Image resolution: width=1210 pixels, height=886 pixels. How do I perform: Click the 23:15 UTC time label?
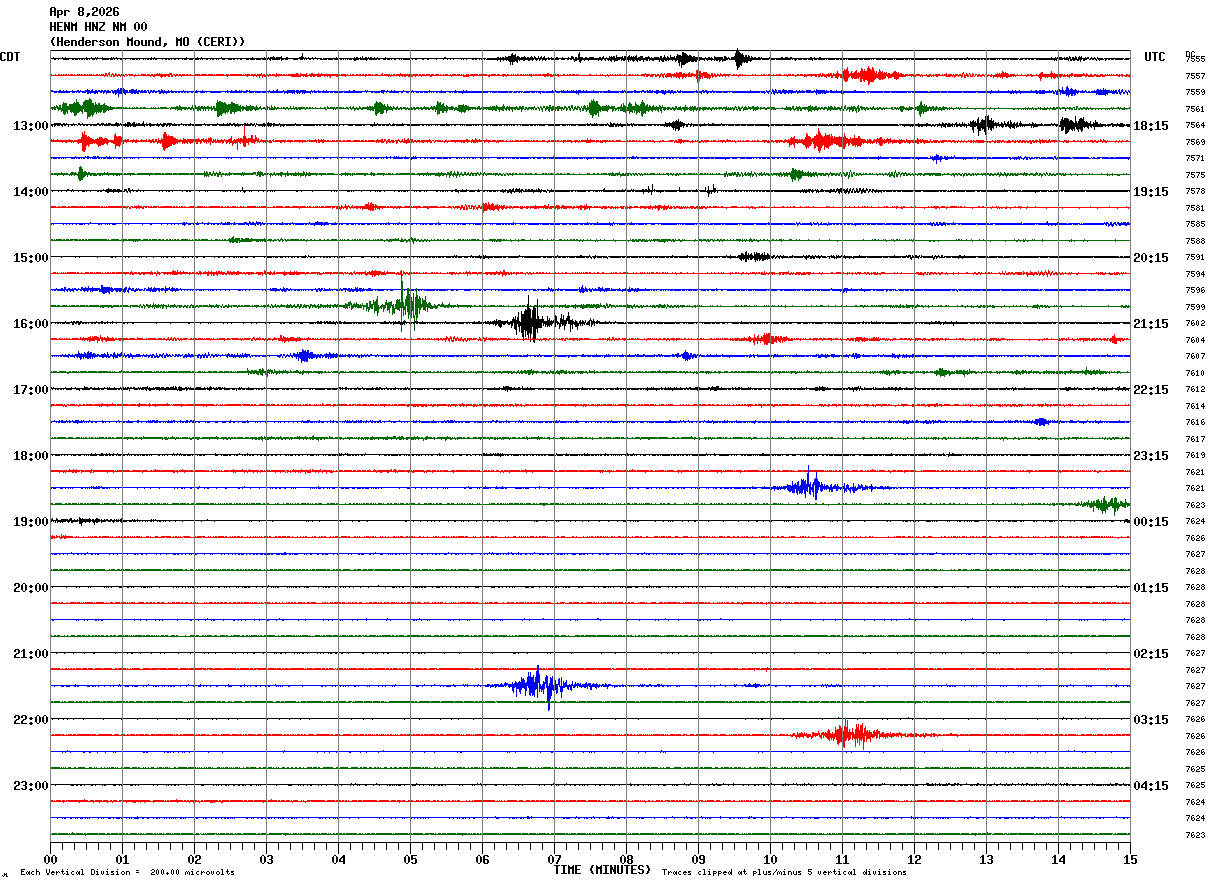pyautogui.click(x=1151, y=456)
